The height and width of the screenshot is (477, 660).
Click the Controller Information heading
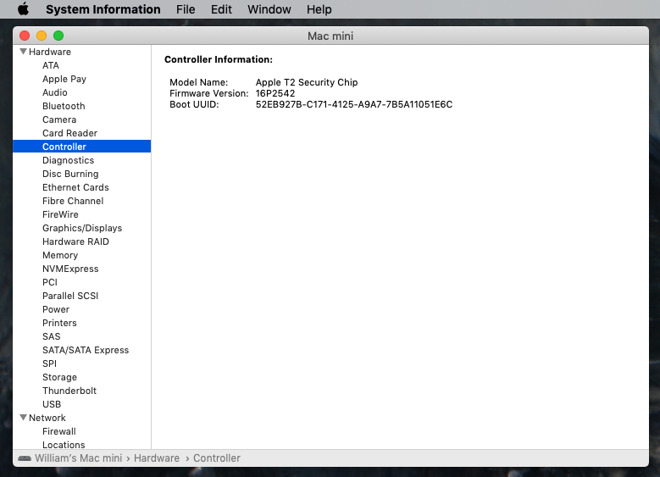coord(218,59)
